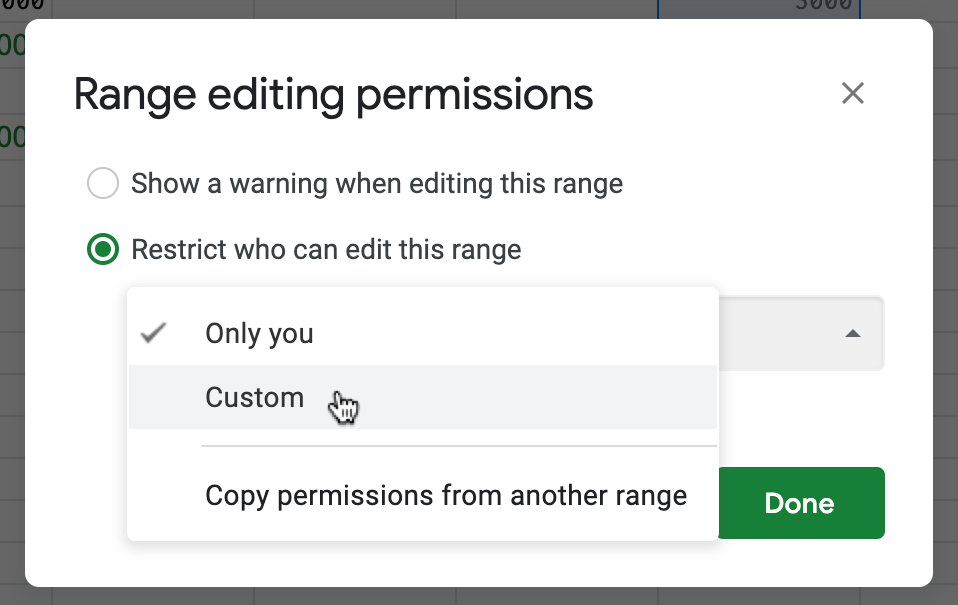Select the Show a warning radio button
The height and width of the screenshot is (605, 958).
[102, 184]
